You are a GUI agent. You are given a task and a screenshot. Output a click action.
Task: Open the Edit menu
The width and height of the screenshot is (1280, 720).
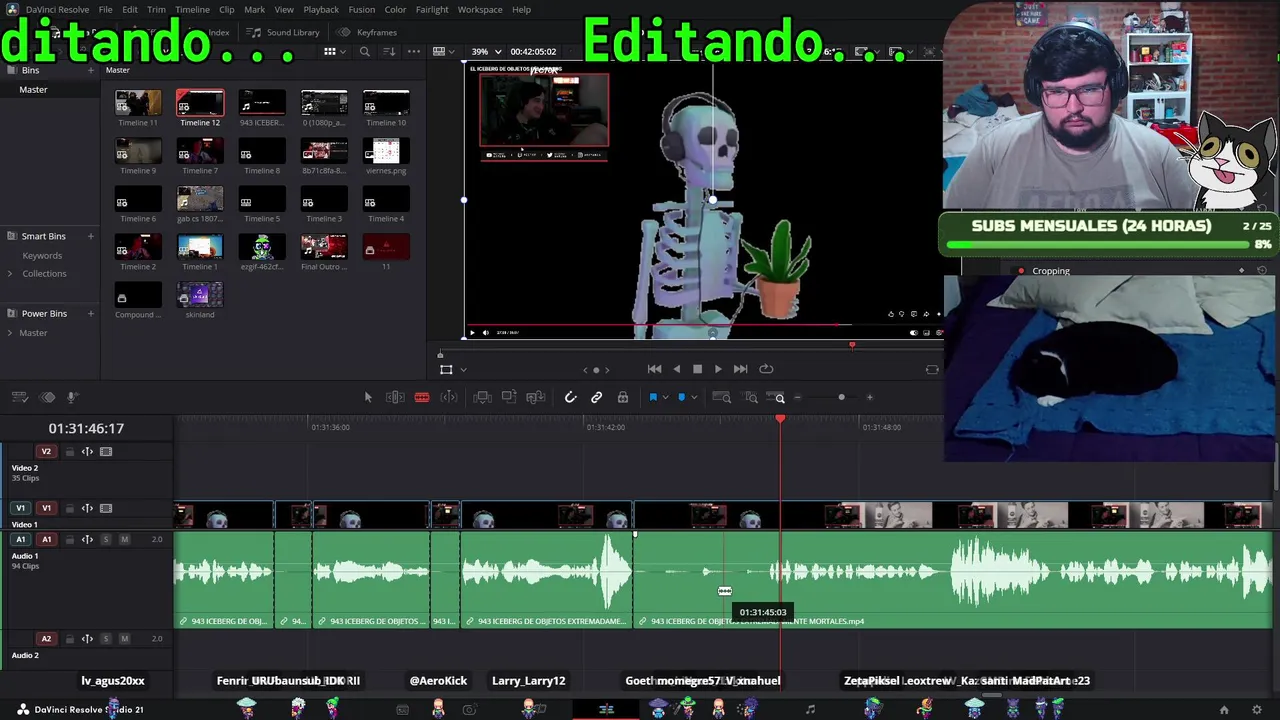130,10
